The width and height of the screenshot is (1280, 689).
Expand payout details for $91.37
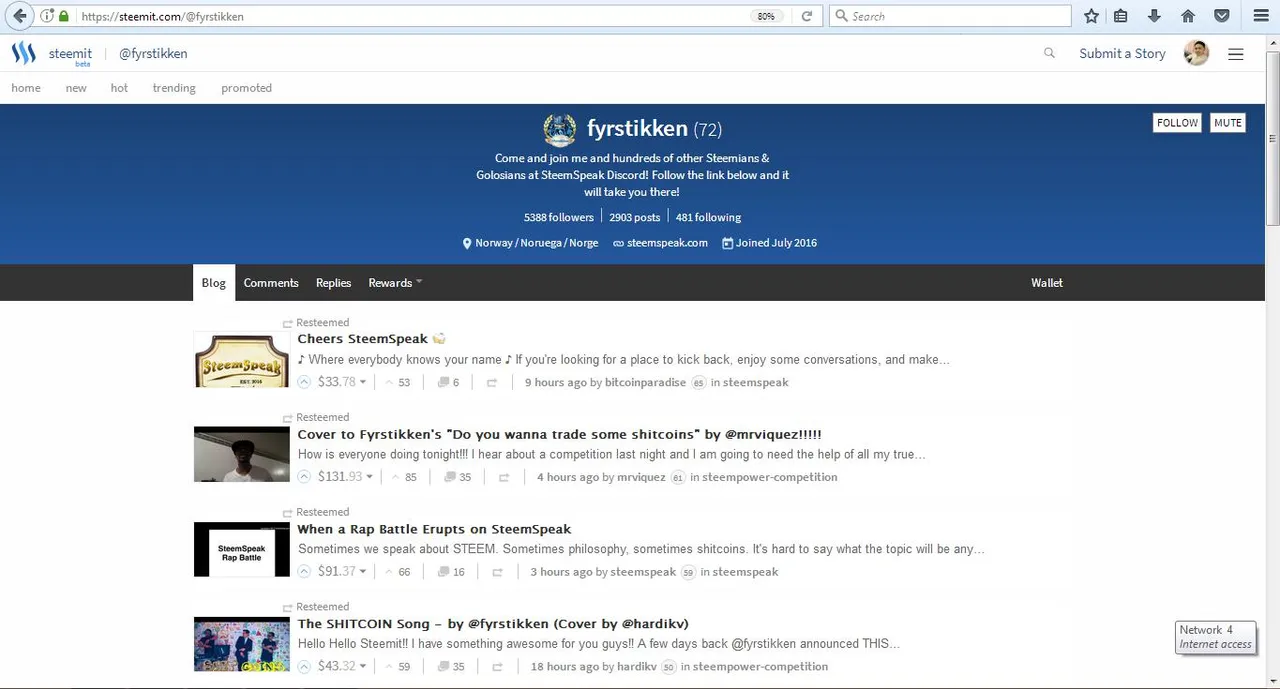pos(342,572)
